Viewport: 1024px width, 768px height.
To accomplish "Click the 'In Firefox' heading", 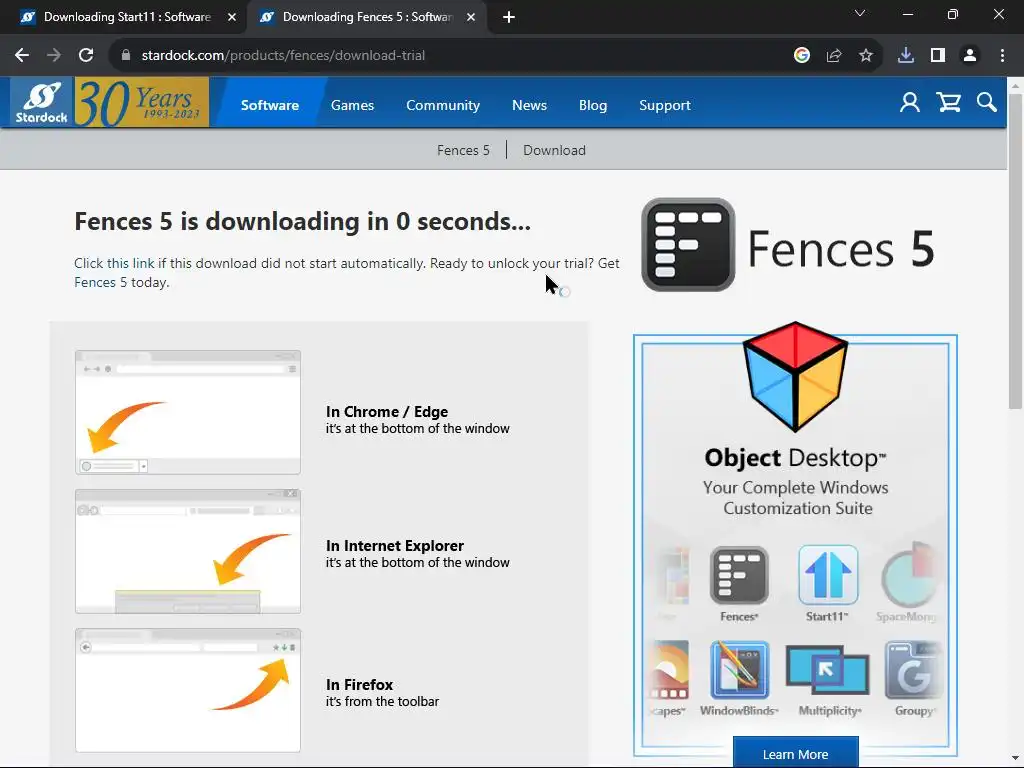I will [359, 684].
